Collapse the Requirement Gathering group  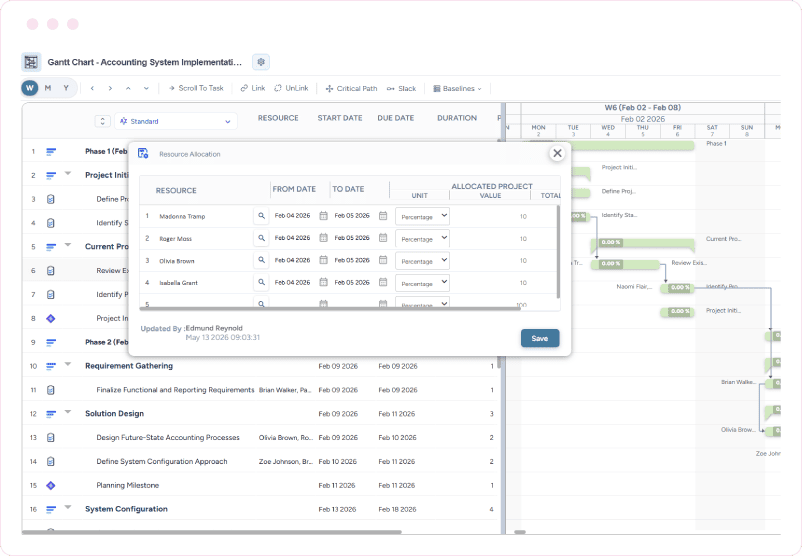68,365
